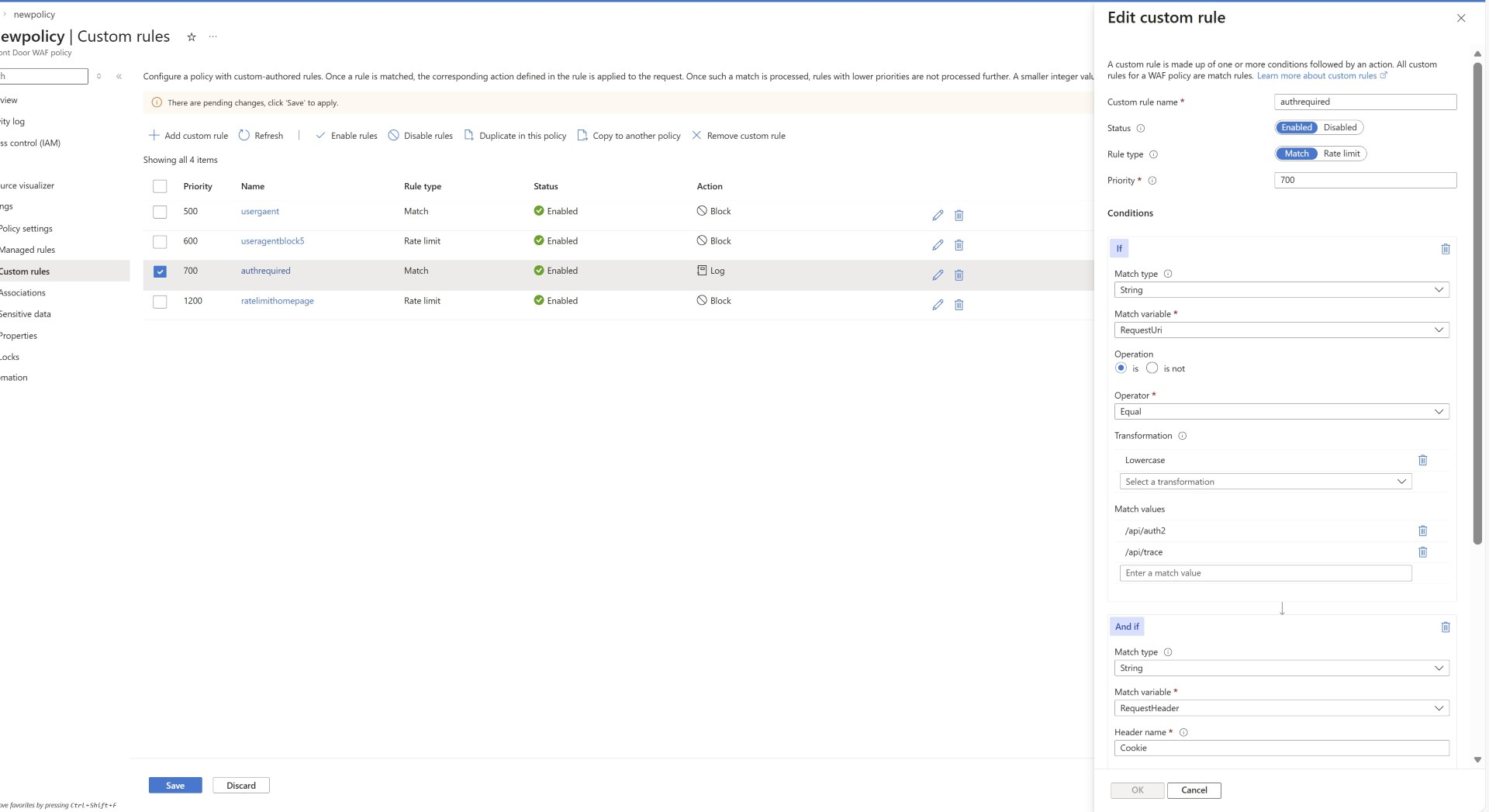
Task: Select the 'is not' operation radio
Action: [1152, 368]
